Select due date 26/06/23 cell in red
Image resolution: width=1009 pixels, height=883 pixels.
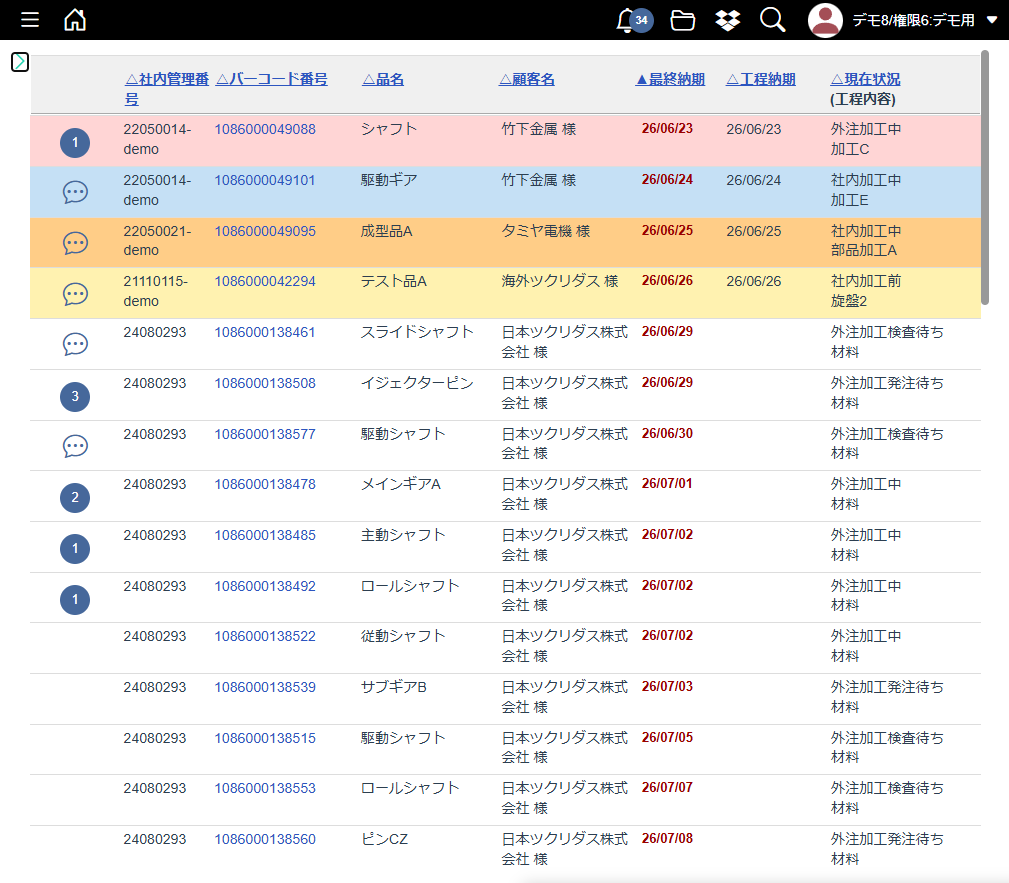(x=667, y=128)
